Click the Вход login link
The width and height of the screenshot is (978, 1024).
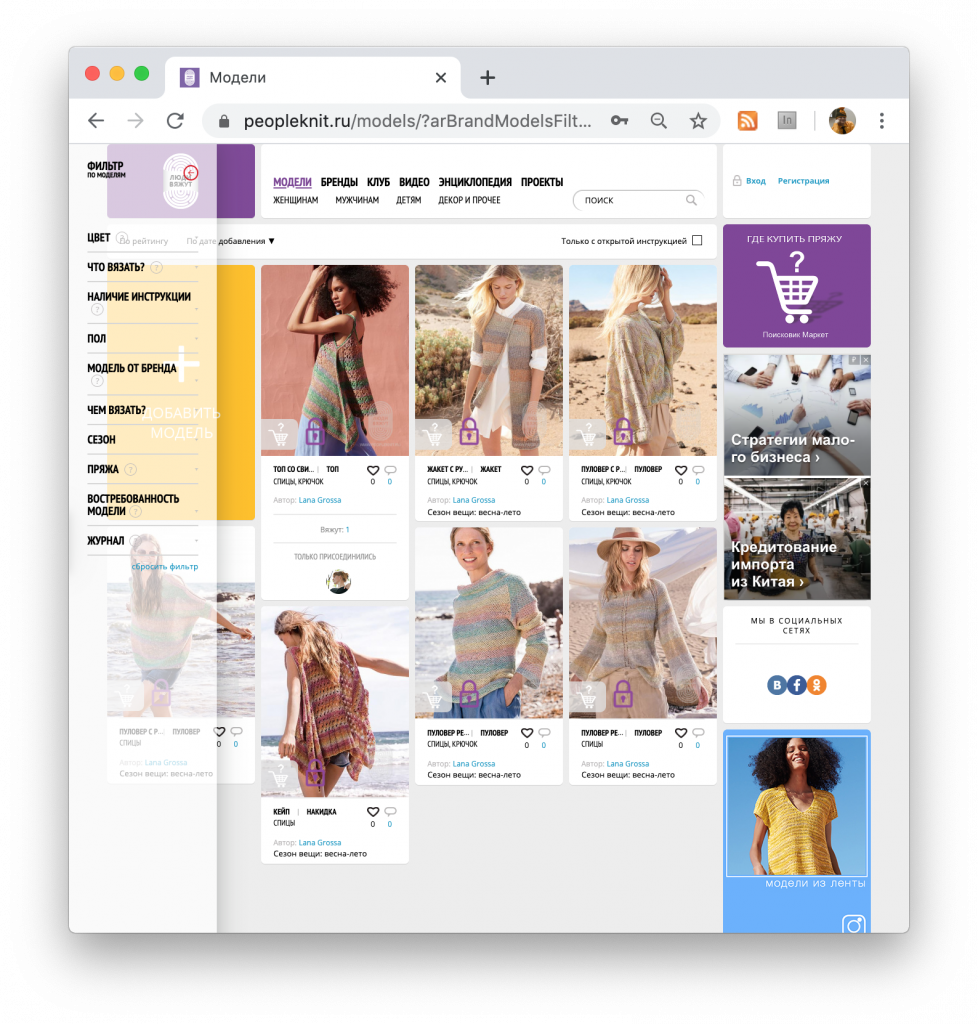(x=755, y=181)
